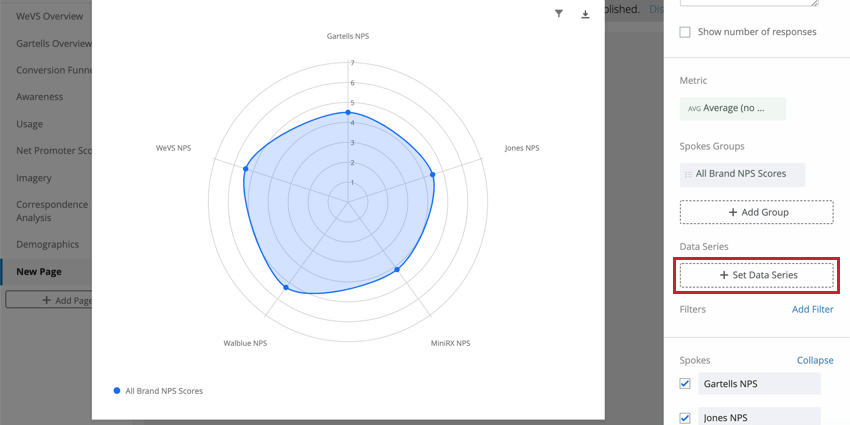Image resolution: width=850 pixels, height=425 pixels.
Task: Click the Set Data Series button
Action: tap(756, 275)
